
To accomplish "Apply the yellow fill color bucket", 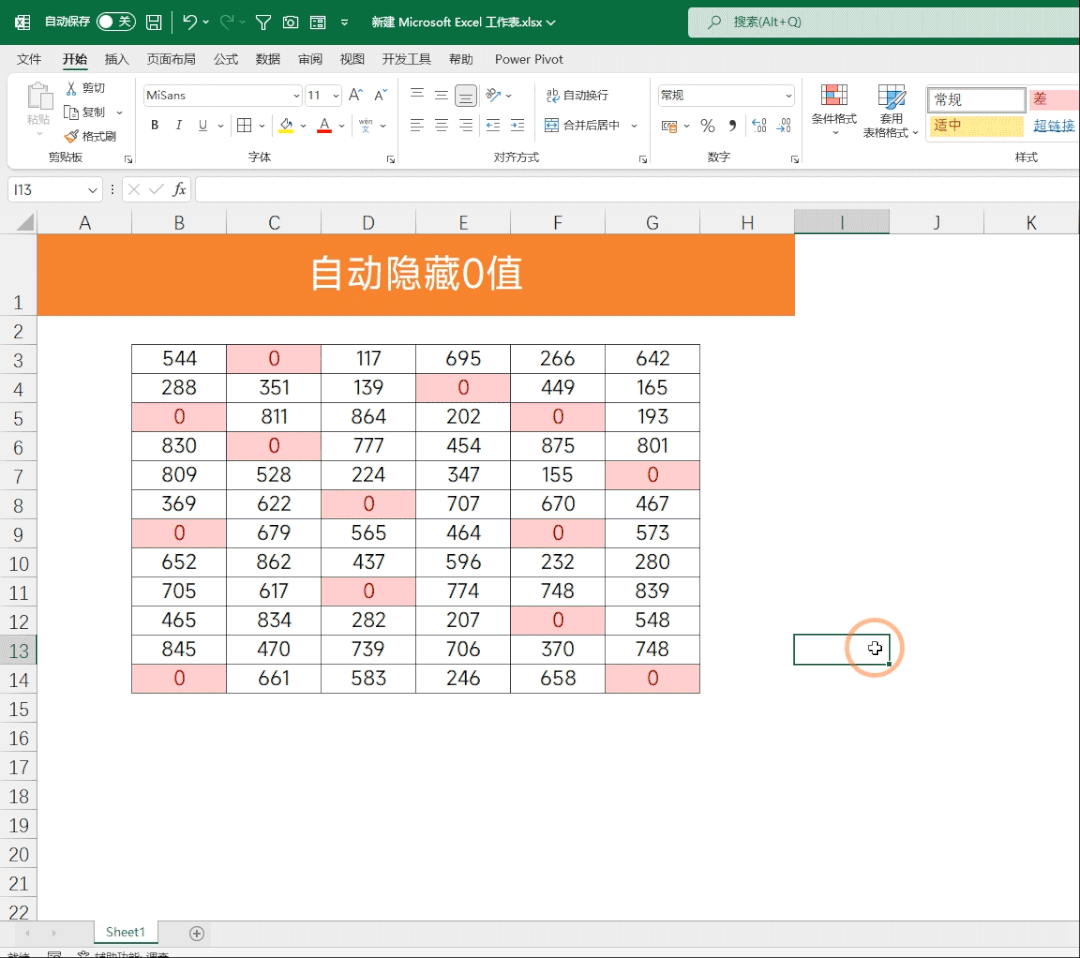I will tap(286, 125).
